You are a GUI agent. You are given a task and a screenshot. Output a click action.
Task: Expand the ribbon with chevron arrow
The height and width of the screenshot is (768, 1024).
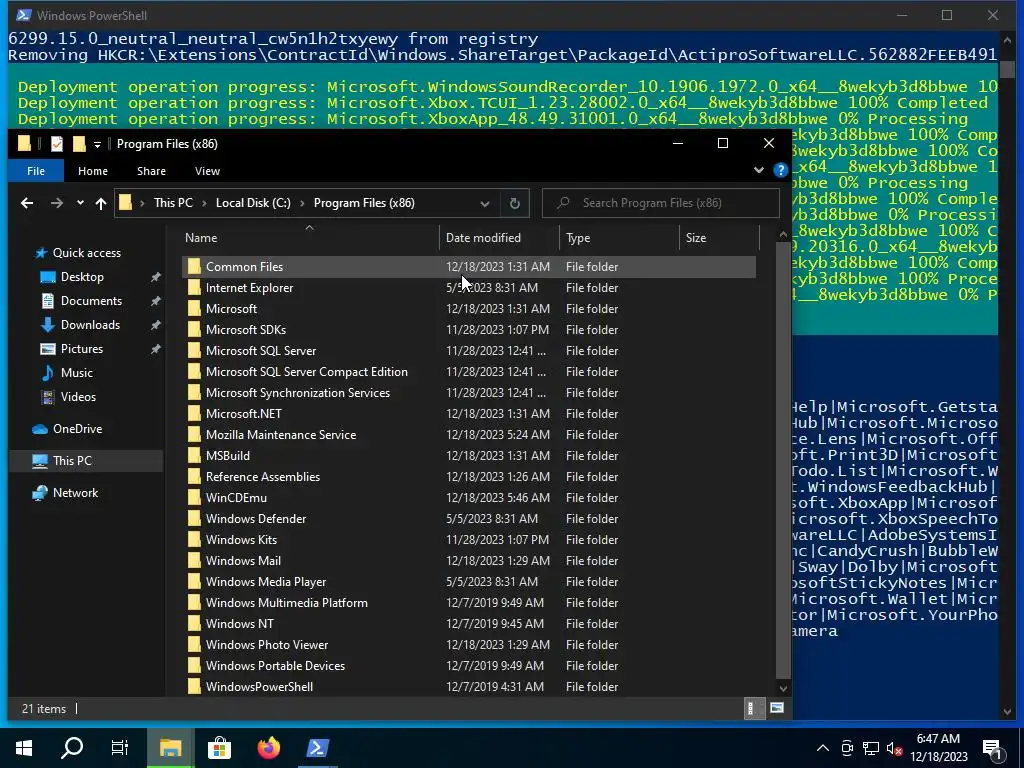pyautogui.click(x=759, y=170)
